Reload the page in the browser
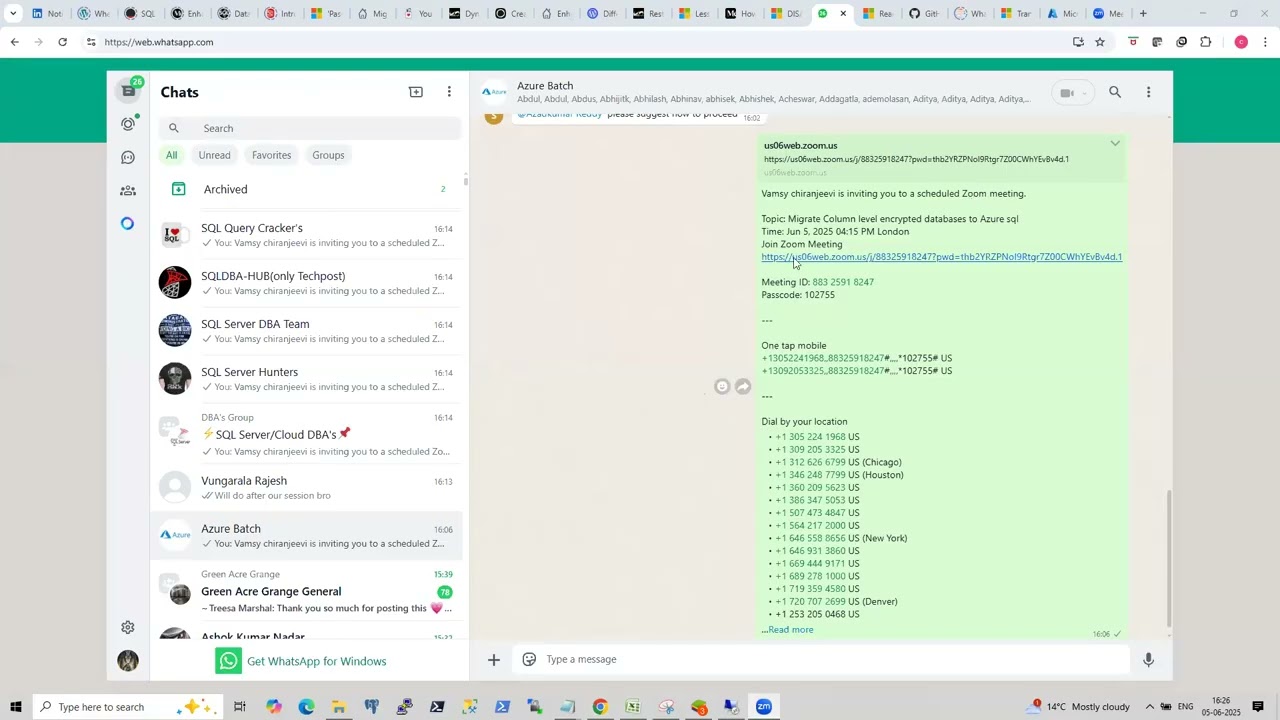The height and width of the screenshot is (720, 1280). point(63,42)
